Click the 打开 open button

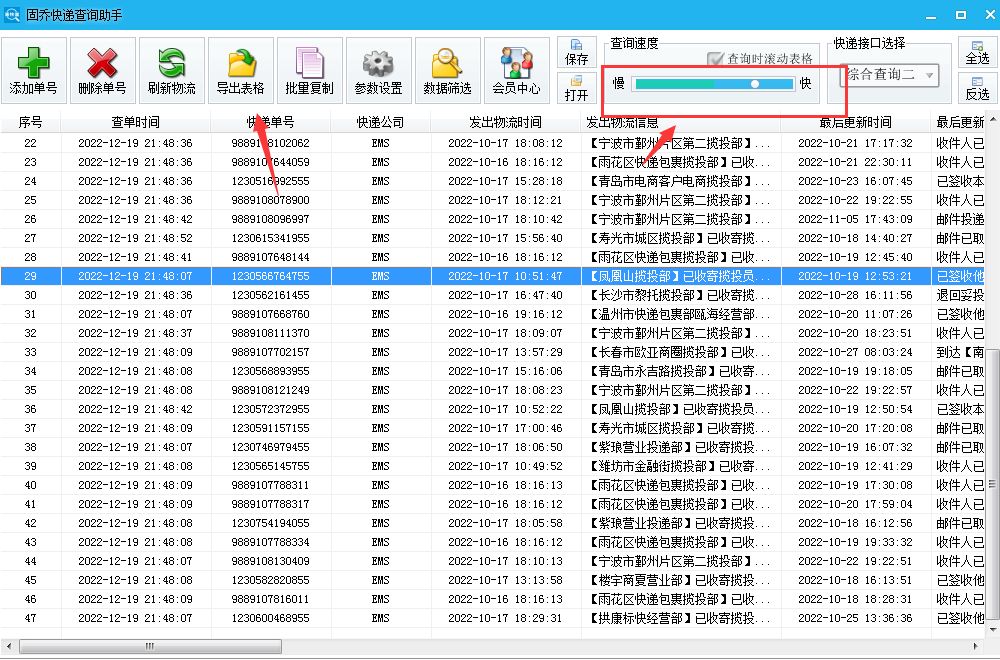[x=576, y=89]
